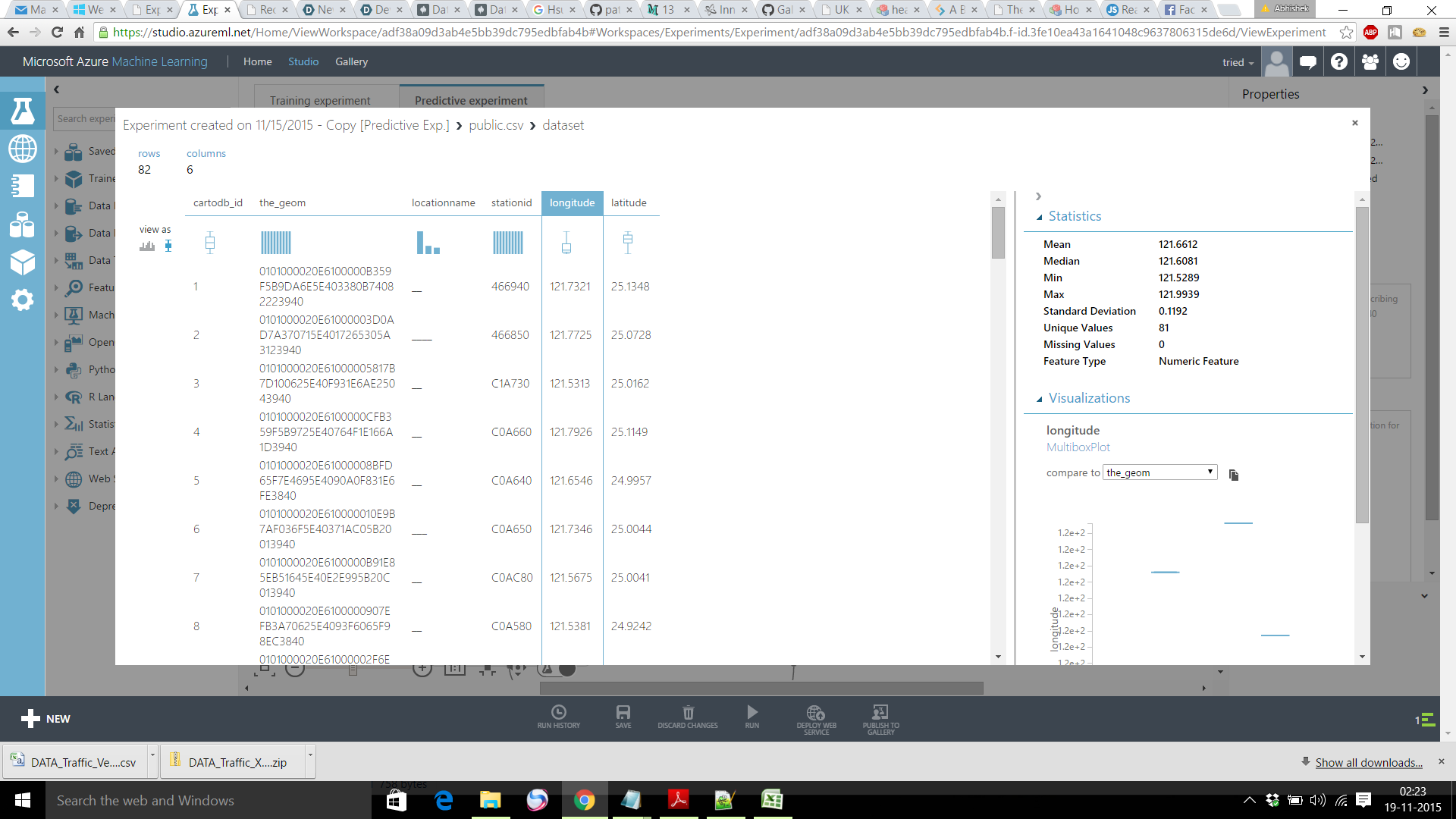Click Show all downloads link
This screenshot has width=1456, height=819.
tap(1368, 762)
